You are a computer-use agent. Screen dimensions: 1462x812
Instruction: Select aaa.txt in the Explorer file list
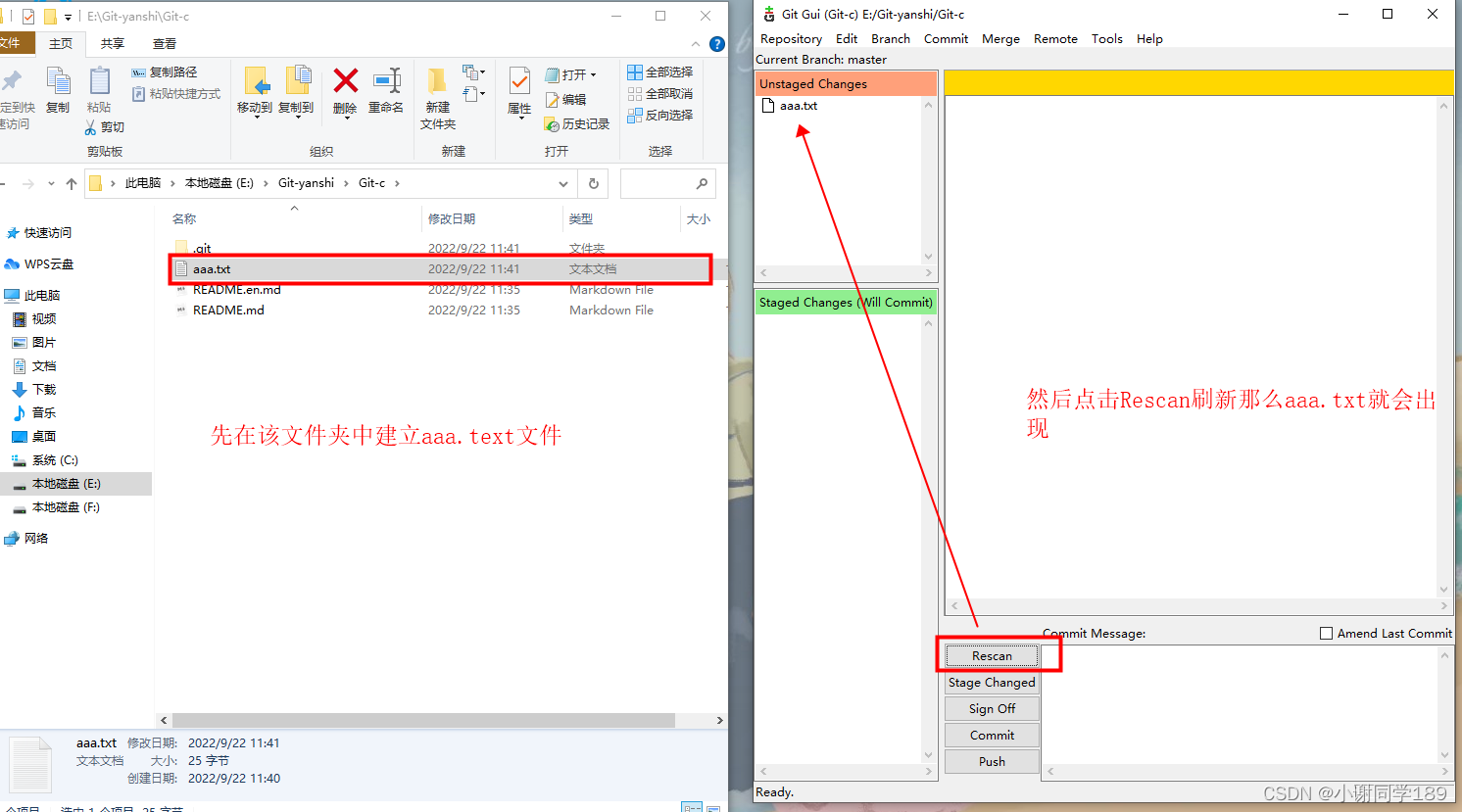[441, 269]
